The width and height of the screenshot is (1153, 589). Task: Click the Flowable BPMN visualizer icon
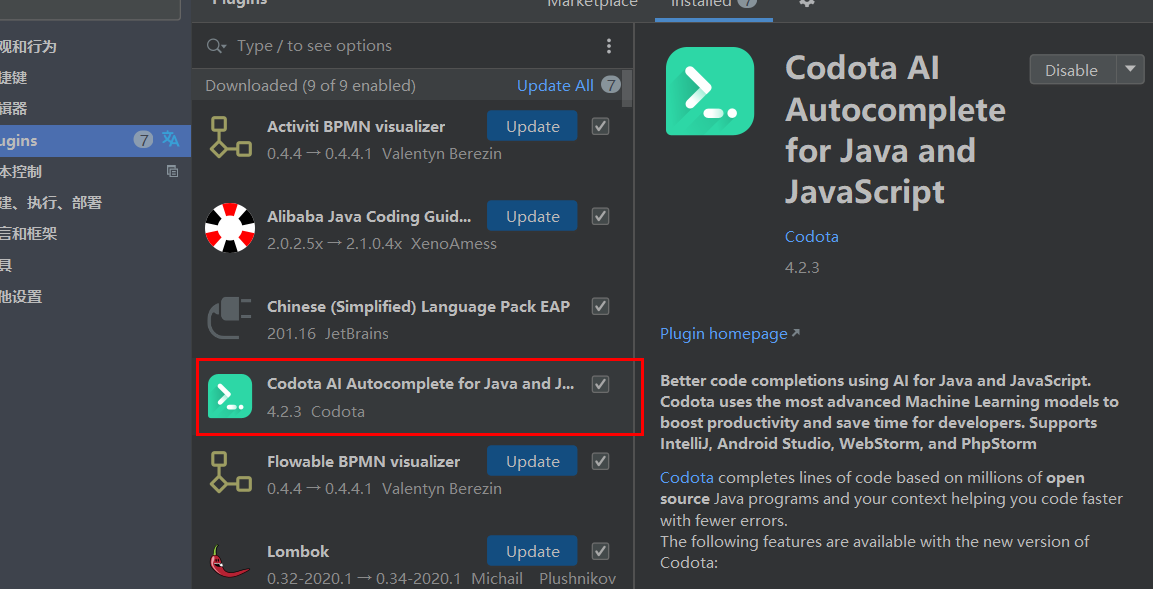(230, 472)
